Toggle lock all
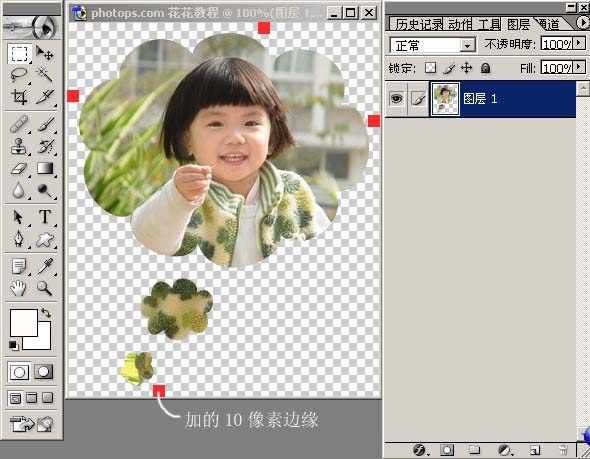Image resolution: width=590 pixels, height=459 pixels. (485, 68)
